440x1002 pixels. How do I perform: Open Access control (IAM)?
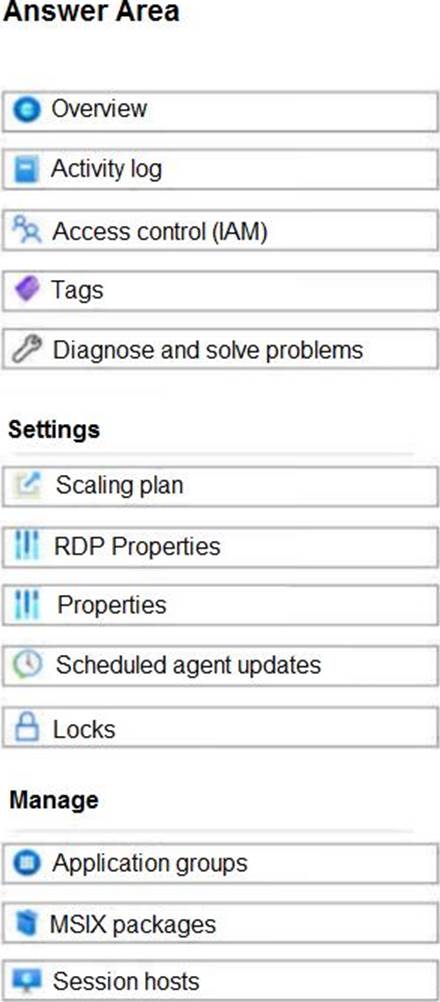tap(220, 231)
